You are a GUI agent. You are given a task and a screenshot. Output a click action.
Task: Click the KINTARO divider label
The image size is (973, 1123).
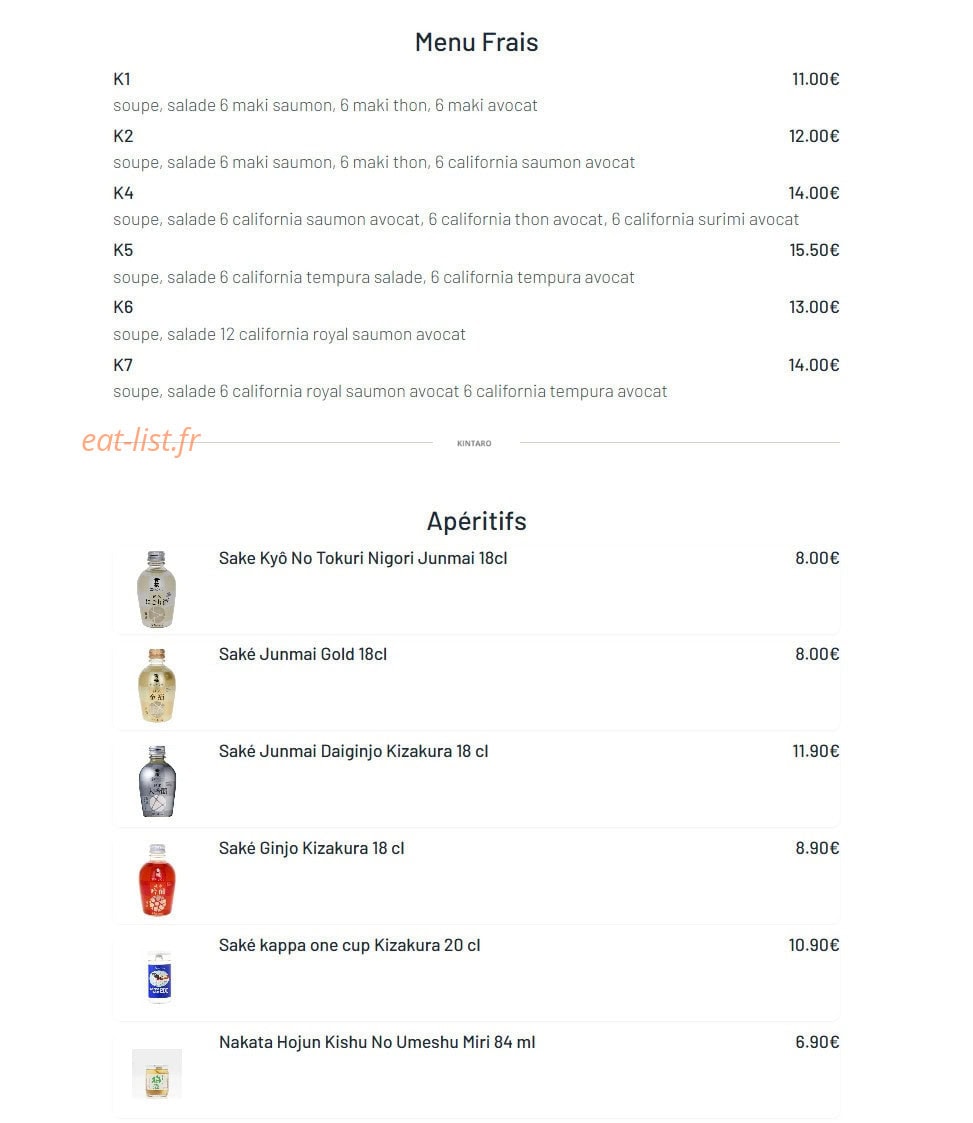[x=474, y=443]
